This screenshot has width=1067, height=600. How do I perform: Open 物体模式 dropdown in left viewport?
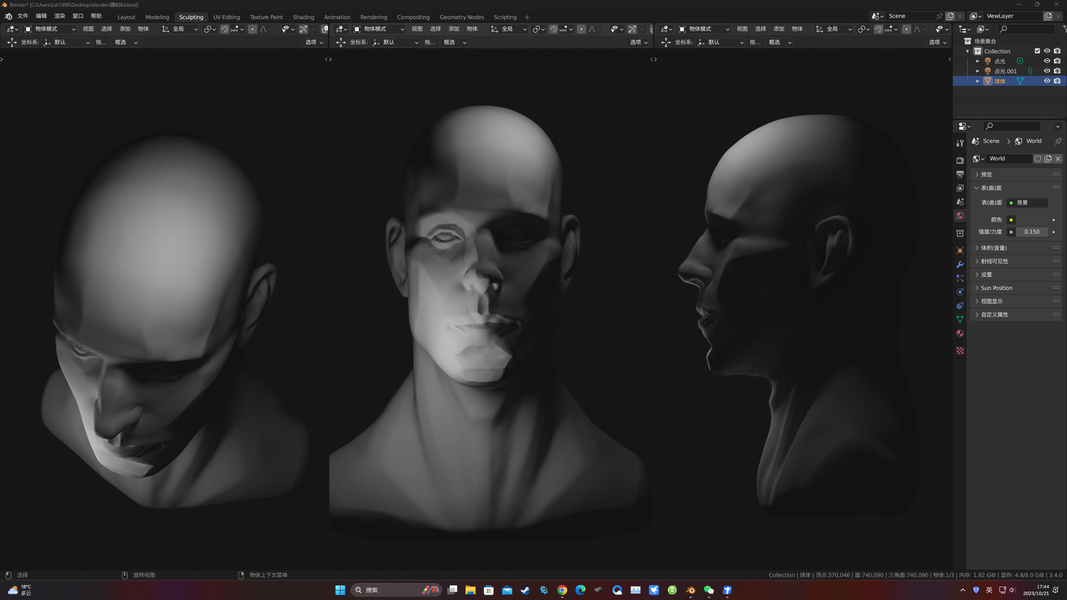(50, 29)
